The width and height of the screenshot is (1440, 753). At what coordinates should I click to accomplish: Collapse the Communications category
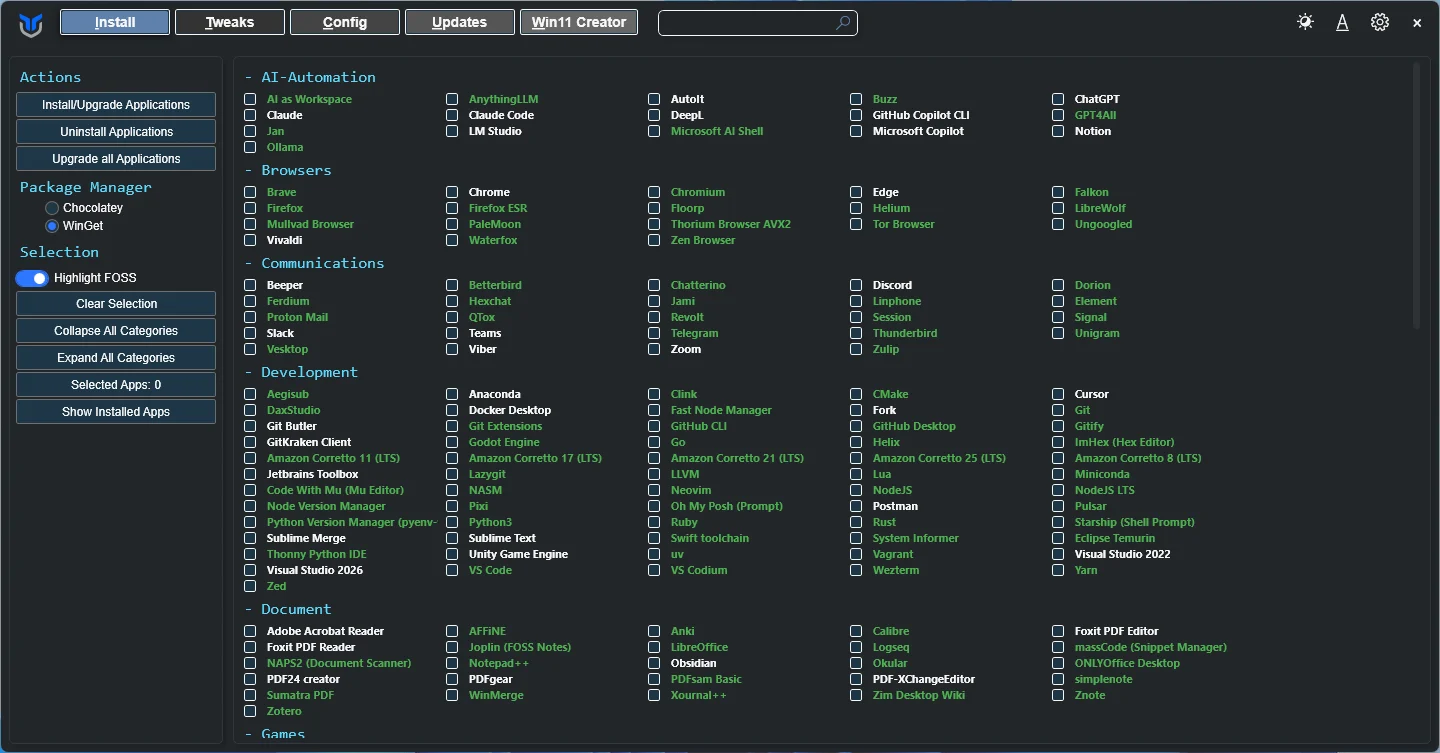pyautogui.click(x=314, y=263)
